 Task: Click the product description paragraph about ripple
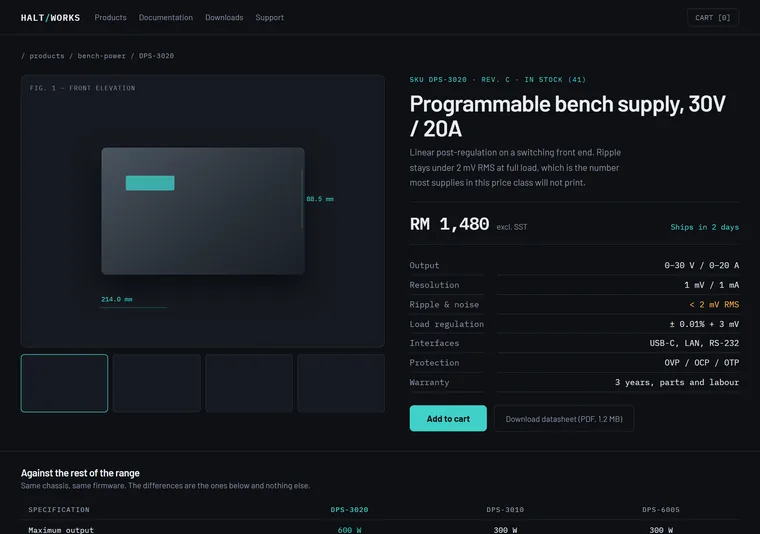pyautogui.click(x=515, y=168)
